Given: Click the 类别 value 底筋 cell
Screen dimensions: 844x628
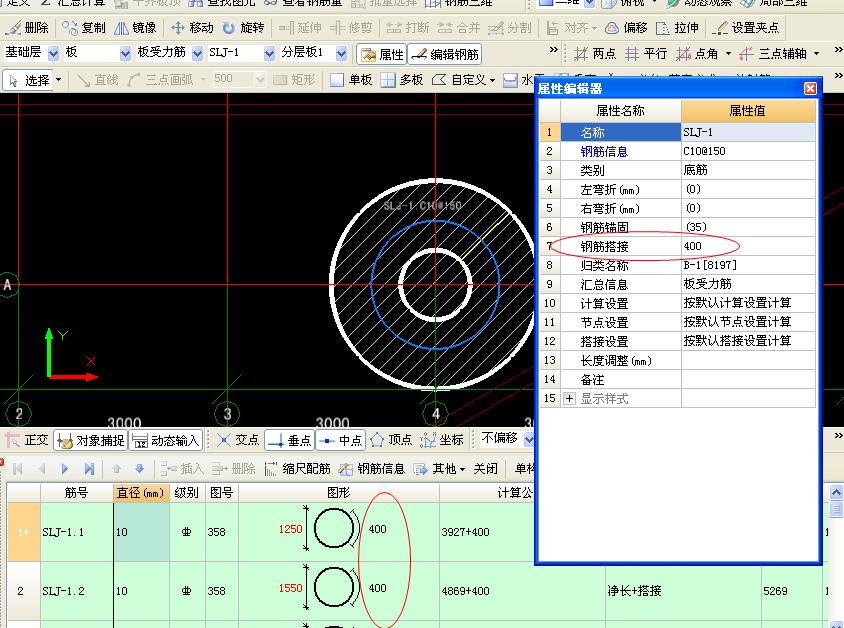Looking at the screenshot, I should (749, 170).
